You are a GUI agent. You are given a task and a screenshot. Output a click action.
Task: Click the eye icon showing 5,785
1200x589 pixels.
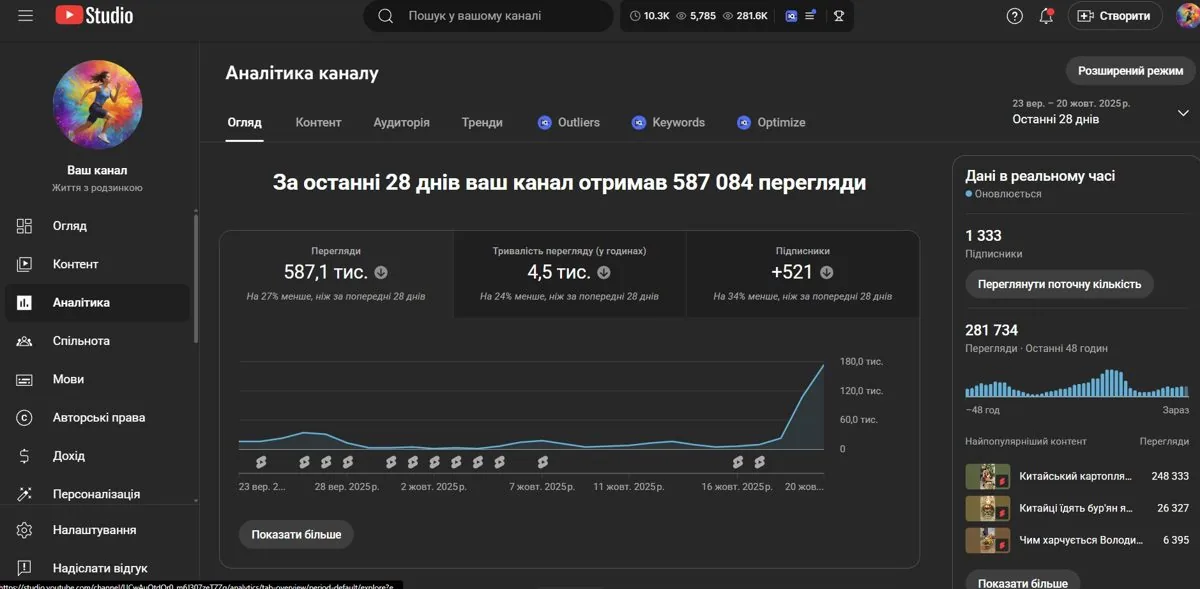click(681, 16)
